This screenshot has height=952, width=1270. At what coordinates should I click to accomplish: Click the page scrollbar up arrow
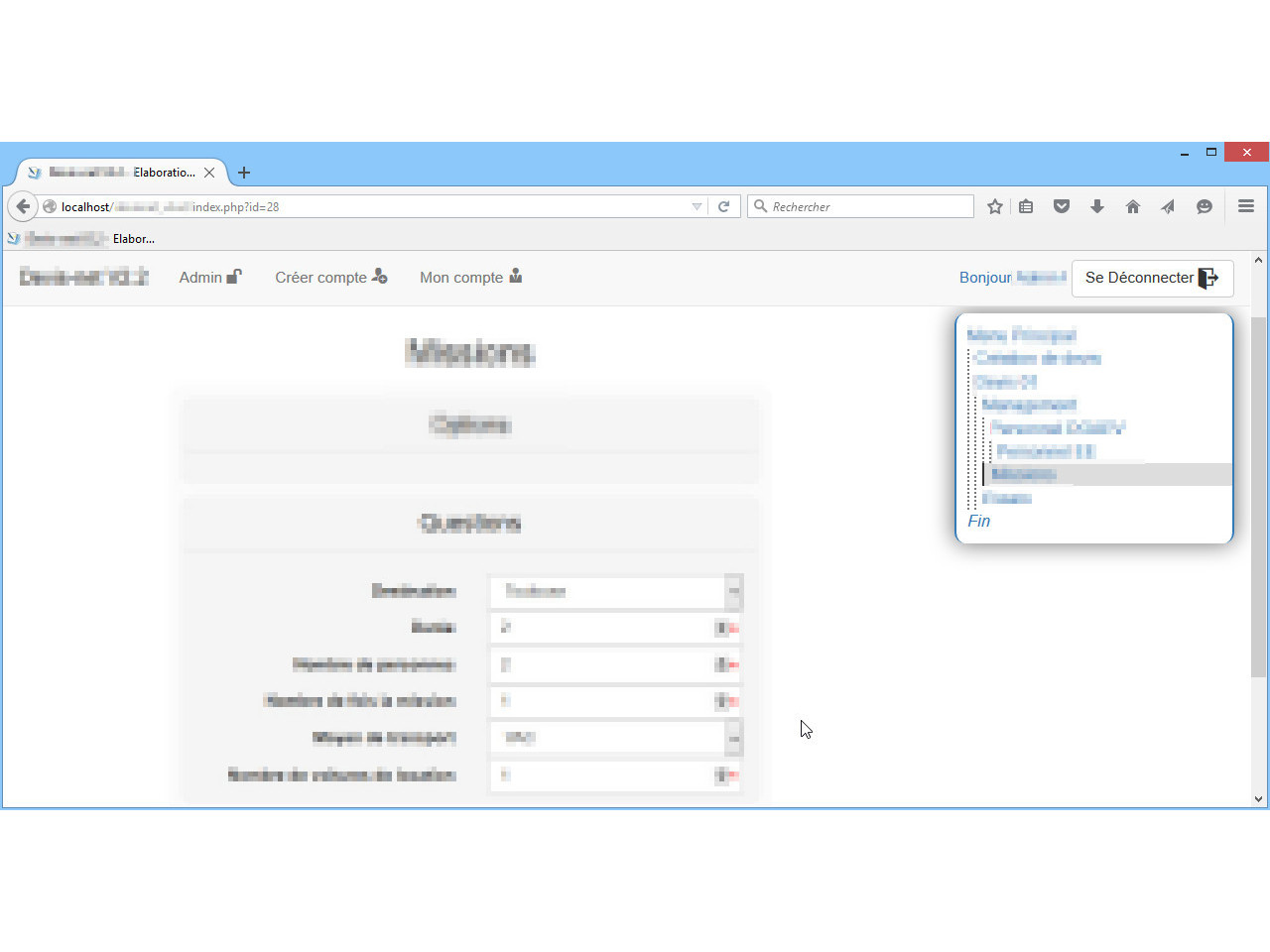[x=1258, y=261]
